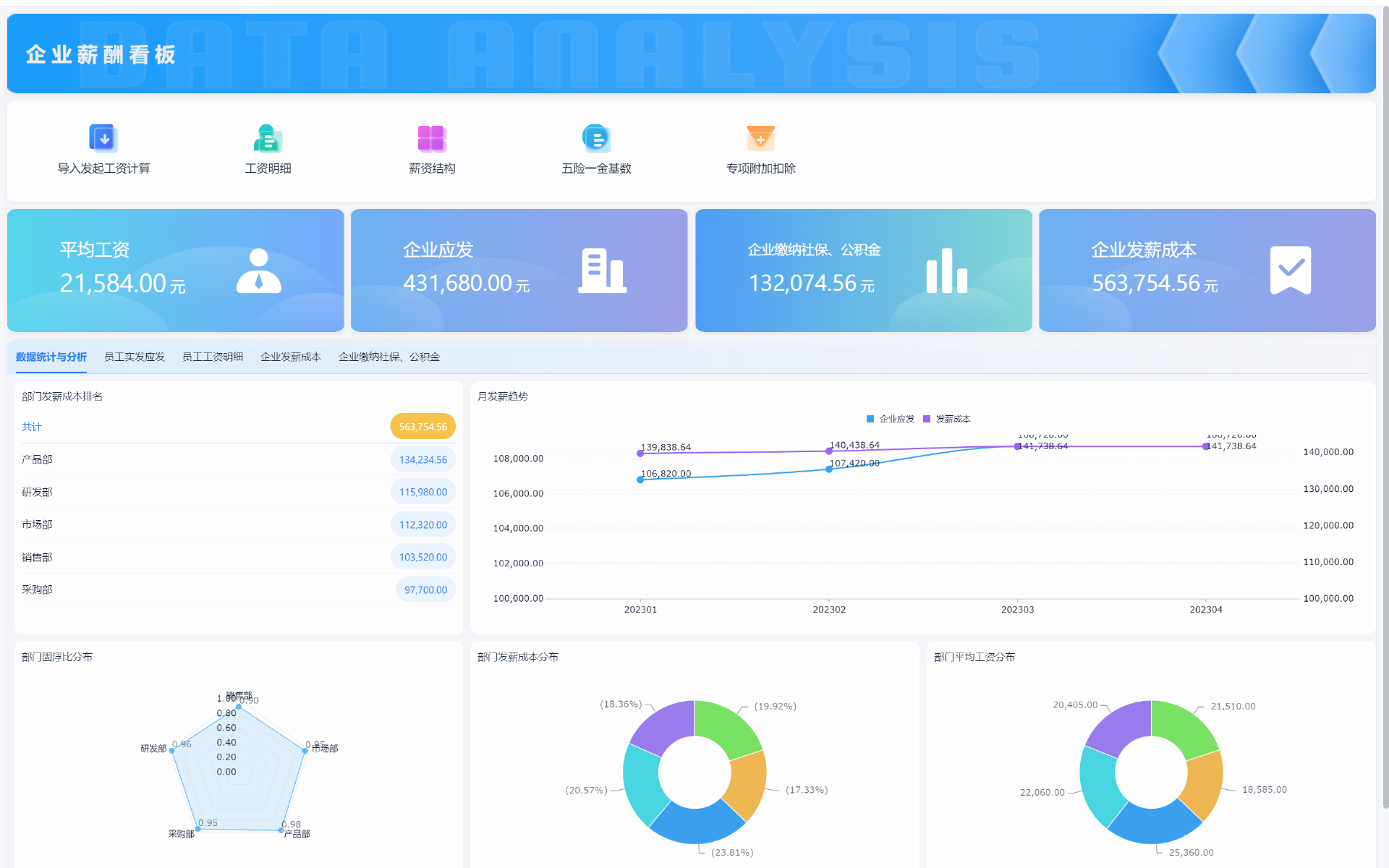This screenshot has width=1389, height=868.
Task: Click the 平均工资 person icon
Action: [258, 271]
